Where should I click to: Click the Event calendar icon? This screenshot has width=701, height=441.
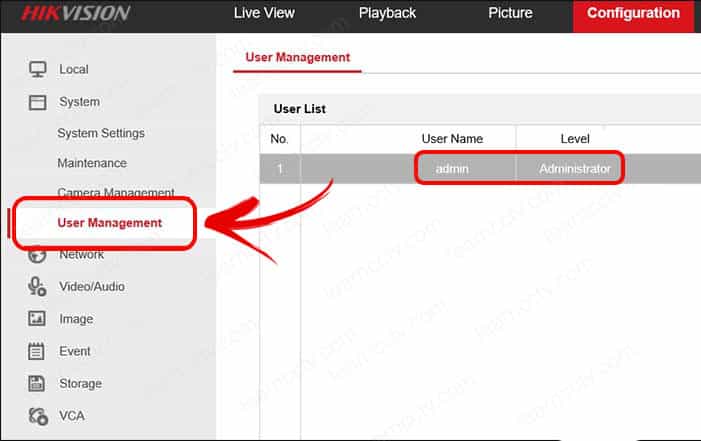pos(38,351)
